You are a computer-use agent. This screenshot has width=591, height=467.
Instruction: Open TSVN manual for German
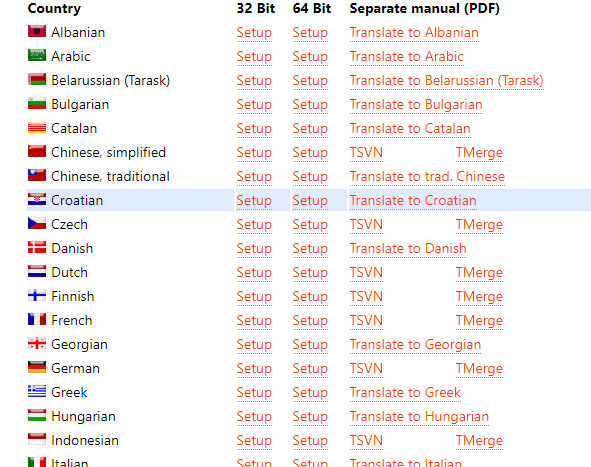coord(366,369)
